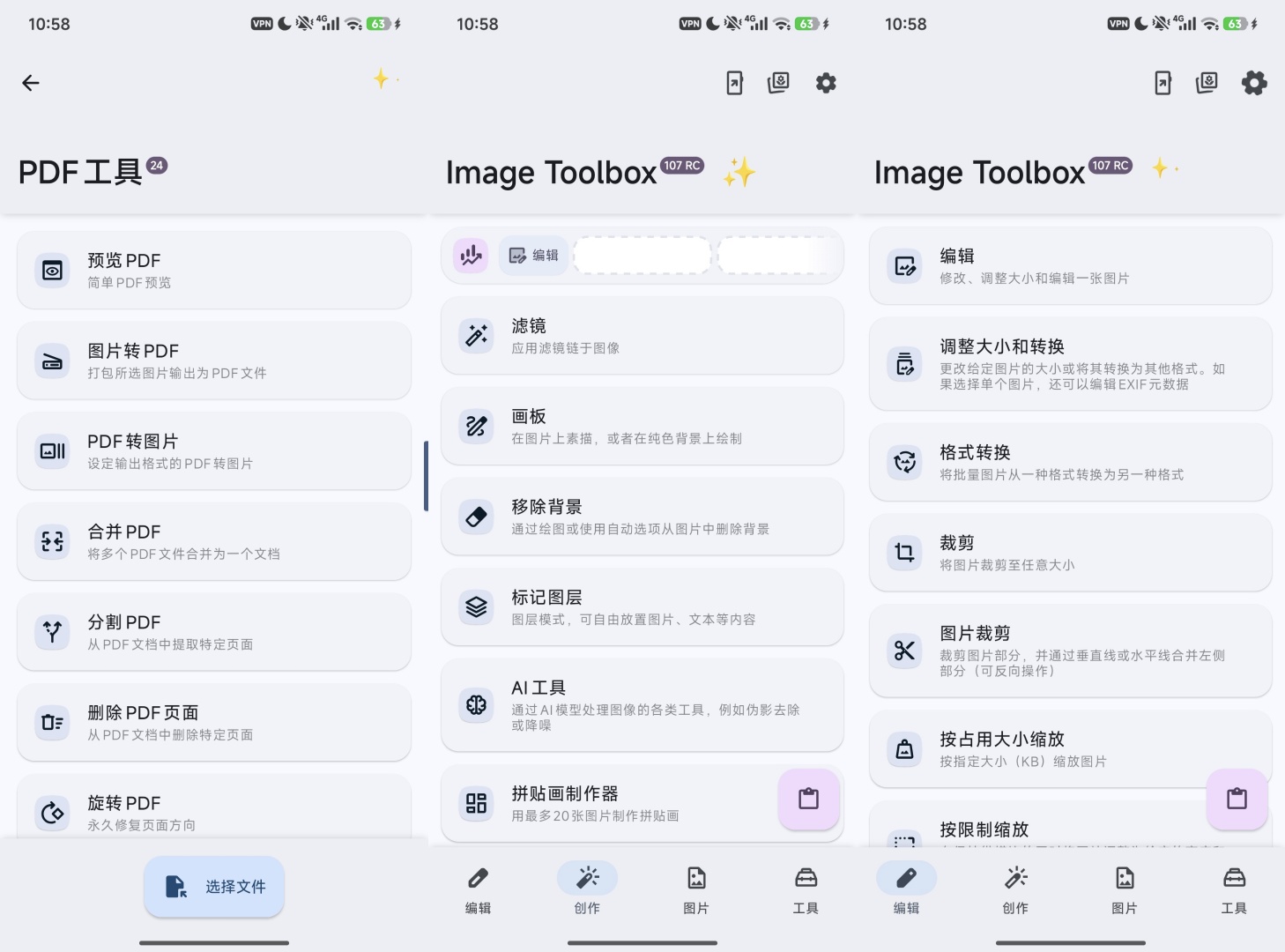This screenshot has height=952, width=1285.
Task: Tap the 选择文件 button
Action: pyautogui.click(x=214, y=887)
